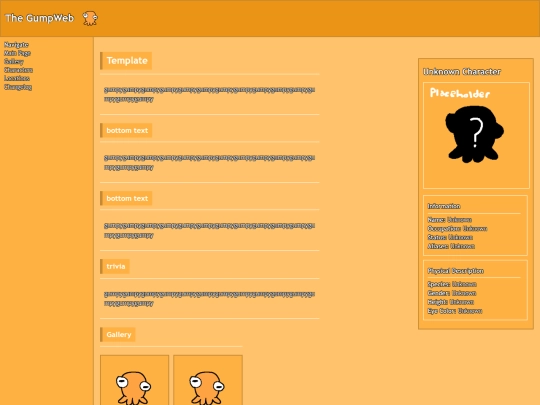
Task: Click the Placeholder silhouette character image
Action: click(476, 135)
